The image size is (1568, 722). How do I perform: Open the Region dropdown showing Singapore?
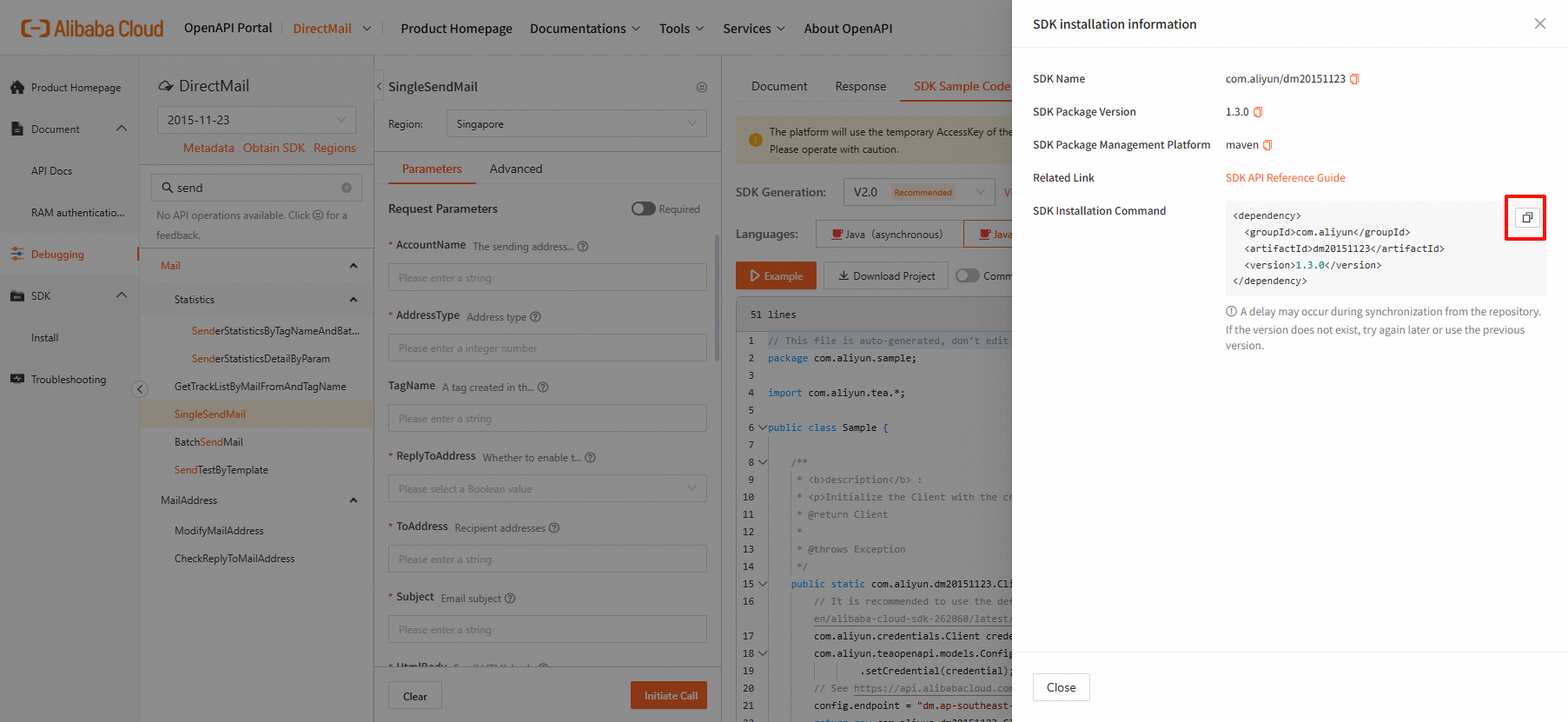click(x=576, y=123)
